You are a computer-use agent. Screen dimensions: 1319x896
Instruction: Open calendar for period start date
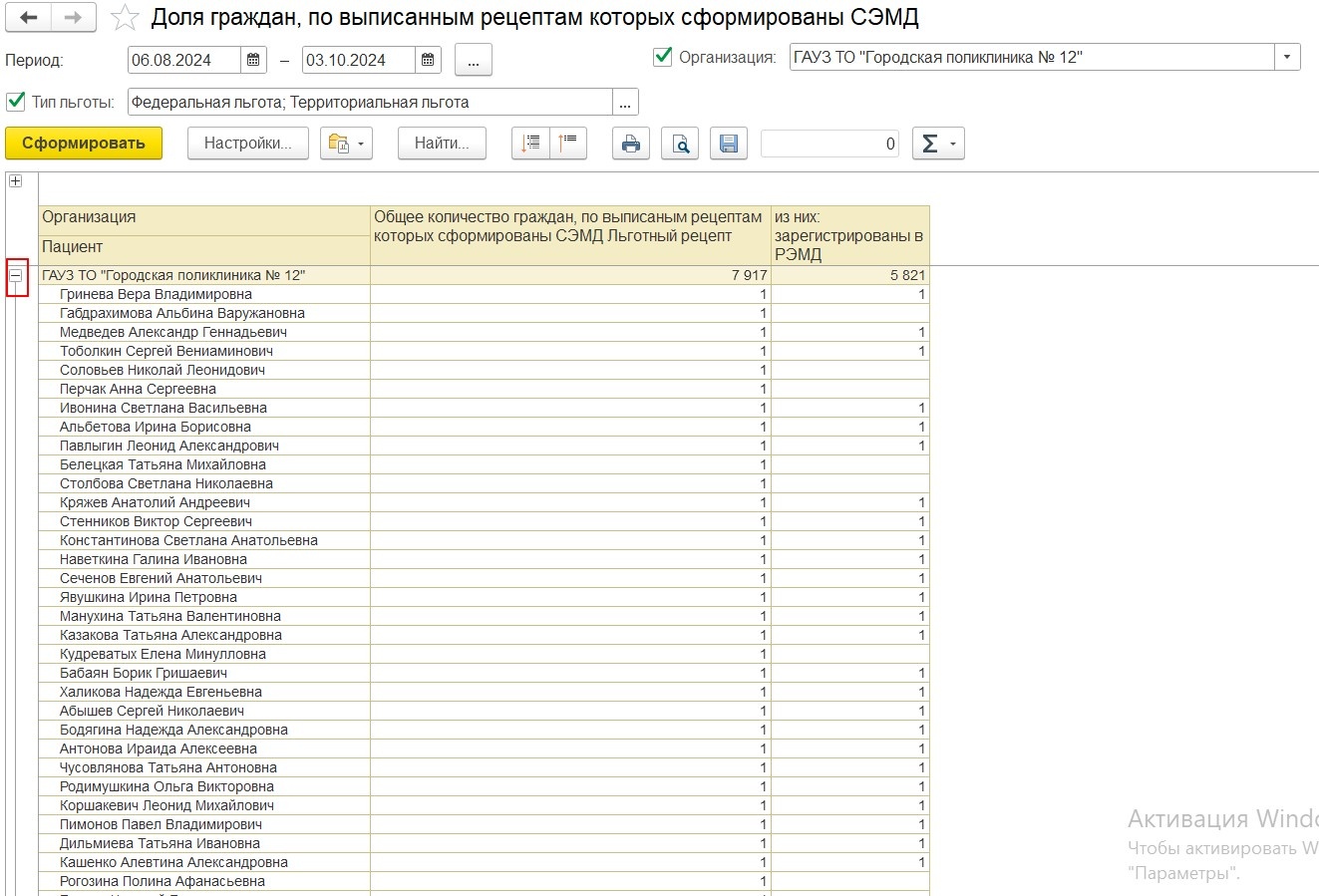click(253, 60)
